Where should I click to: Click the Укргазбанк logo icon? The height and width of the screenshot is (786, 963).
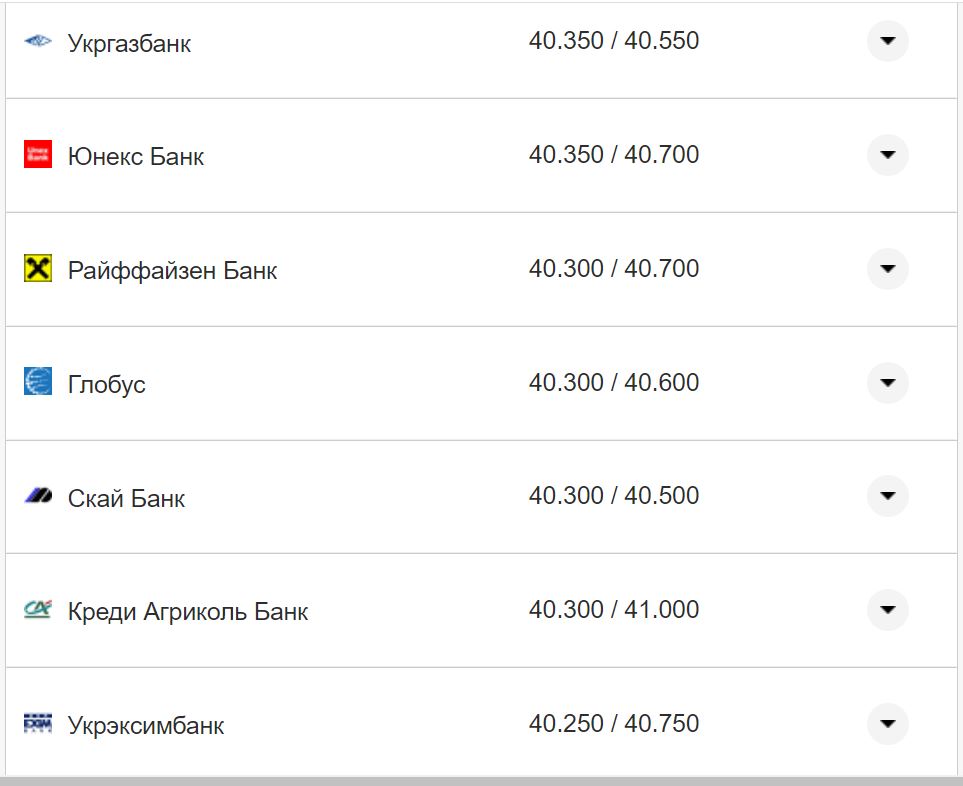(x=38, y=42)
